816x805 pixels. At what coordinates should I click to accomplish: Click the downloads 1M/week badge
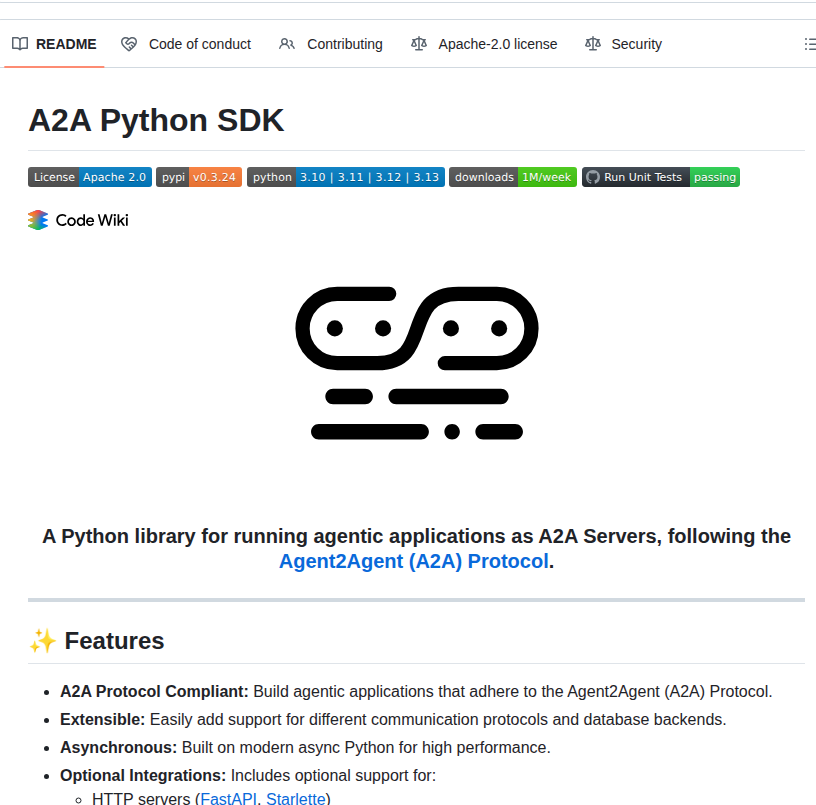pos(512,177)
